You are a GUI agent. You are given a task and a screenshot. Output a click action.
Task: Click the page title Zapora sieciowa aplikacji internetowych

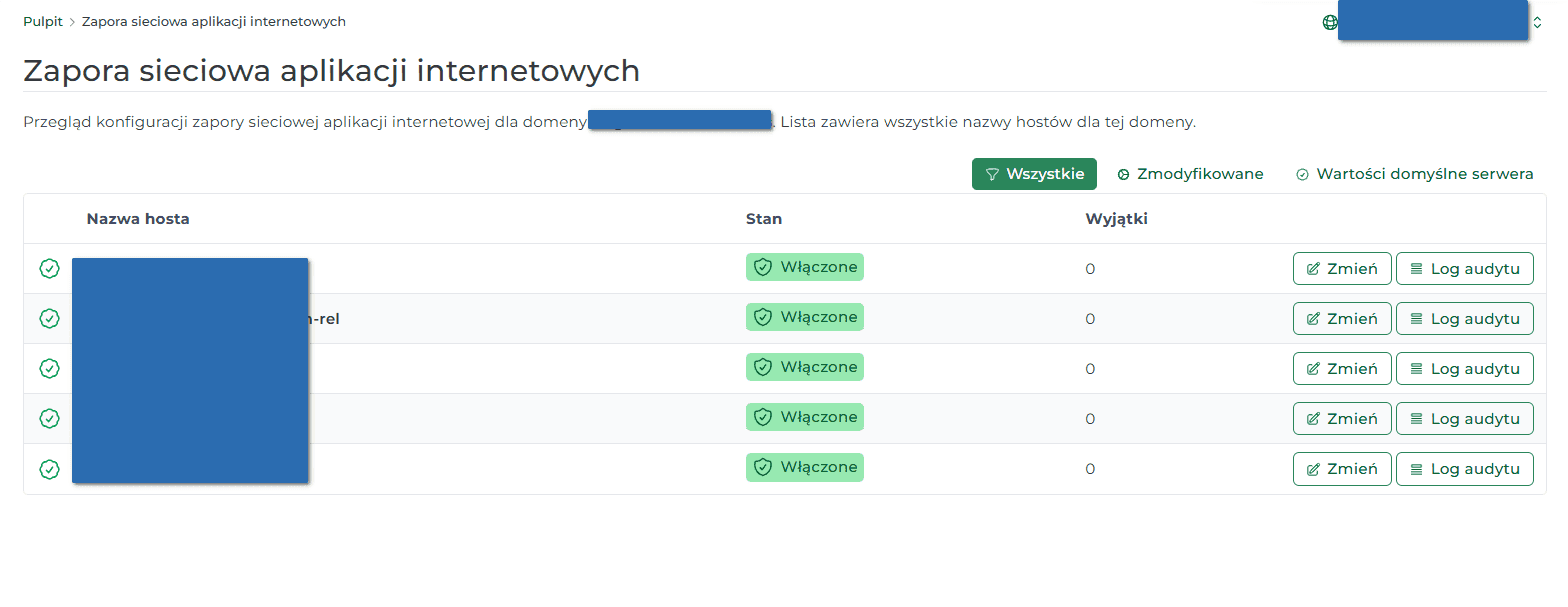(331, 71)
